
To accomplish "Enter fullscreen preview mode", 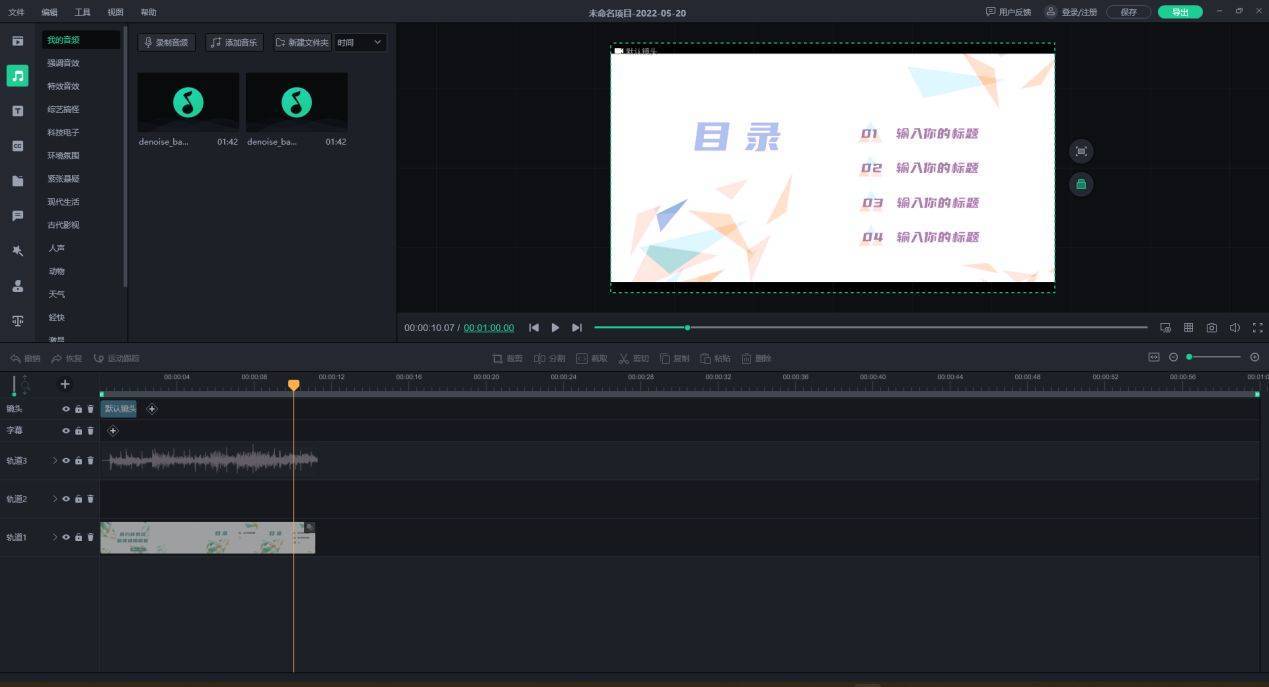I will pos(1257,328).
